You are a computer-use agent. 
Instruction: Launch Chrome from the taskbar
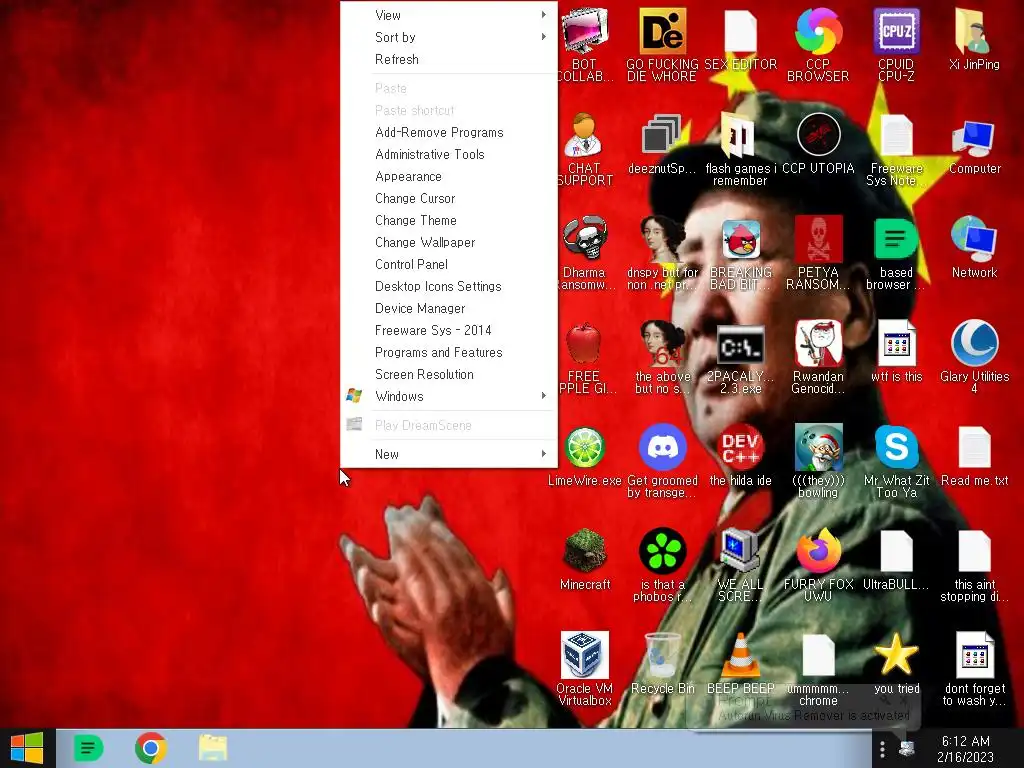coord(151,748)
